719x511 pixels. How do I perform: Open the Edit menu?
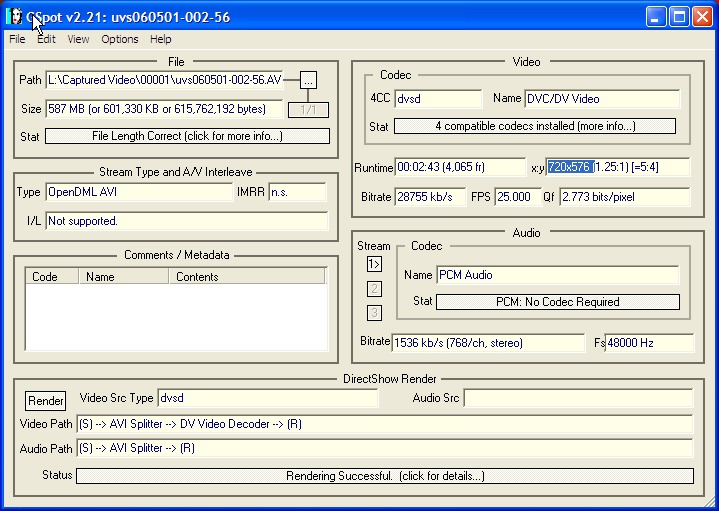[46, 39]
